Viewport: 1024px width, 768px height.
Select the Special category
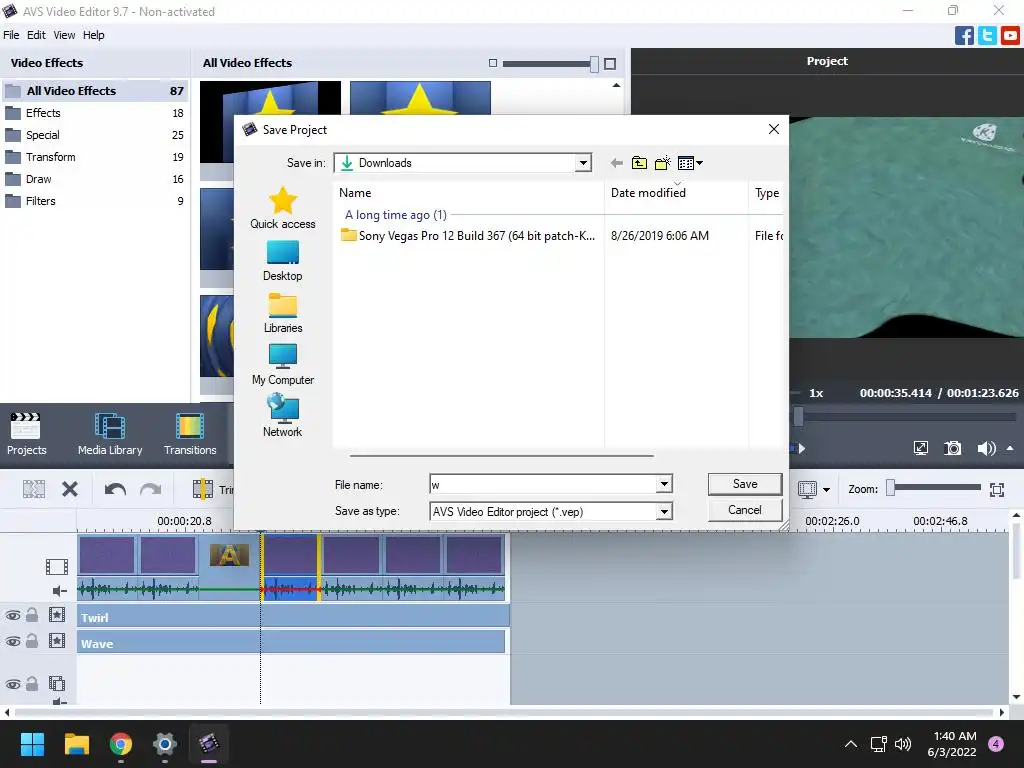click(x=95, y=135)
